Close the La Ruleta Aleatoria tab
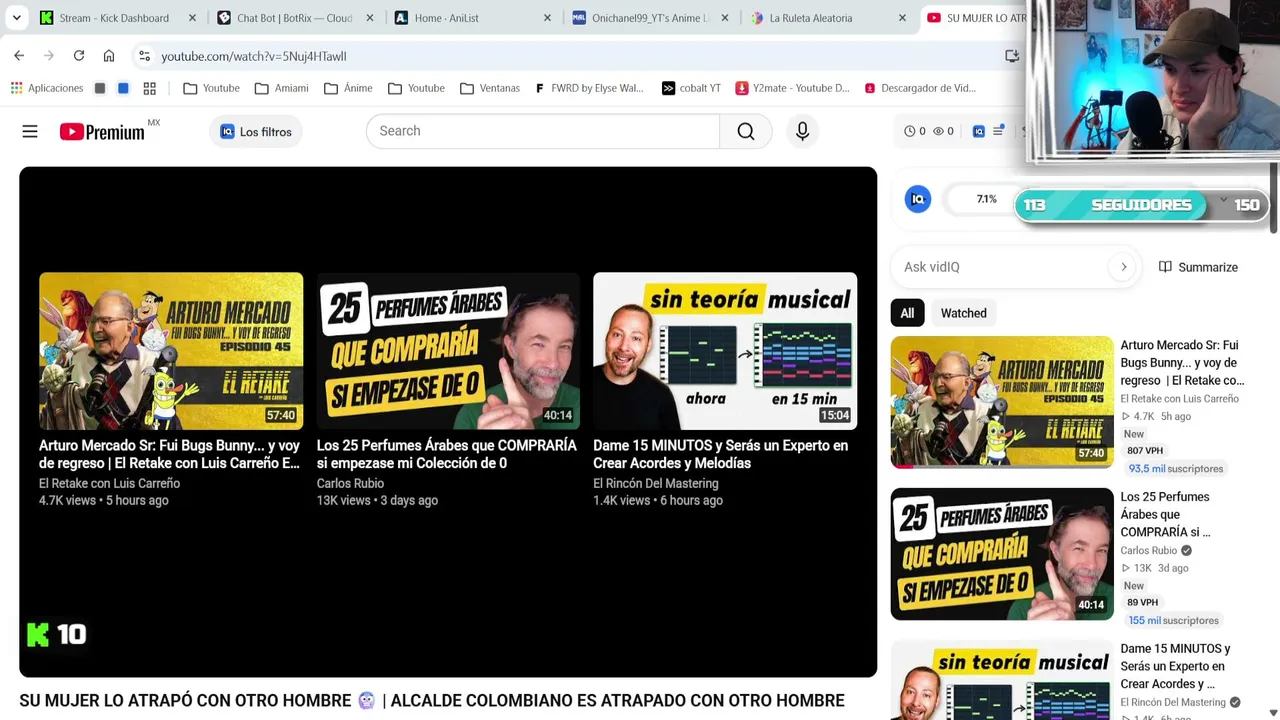Viewport: 1280px width, 720px height. [x=902, y=18]
